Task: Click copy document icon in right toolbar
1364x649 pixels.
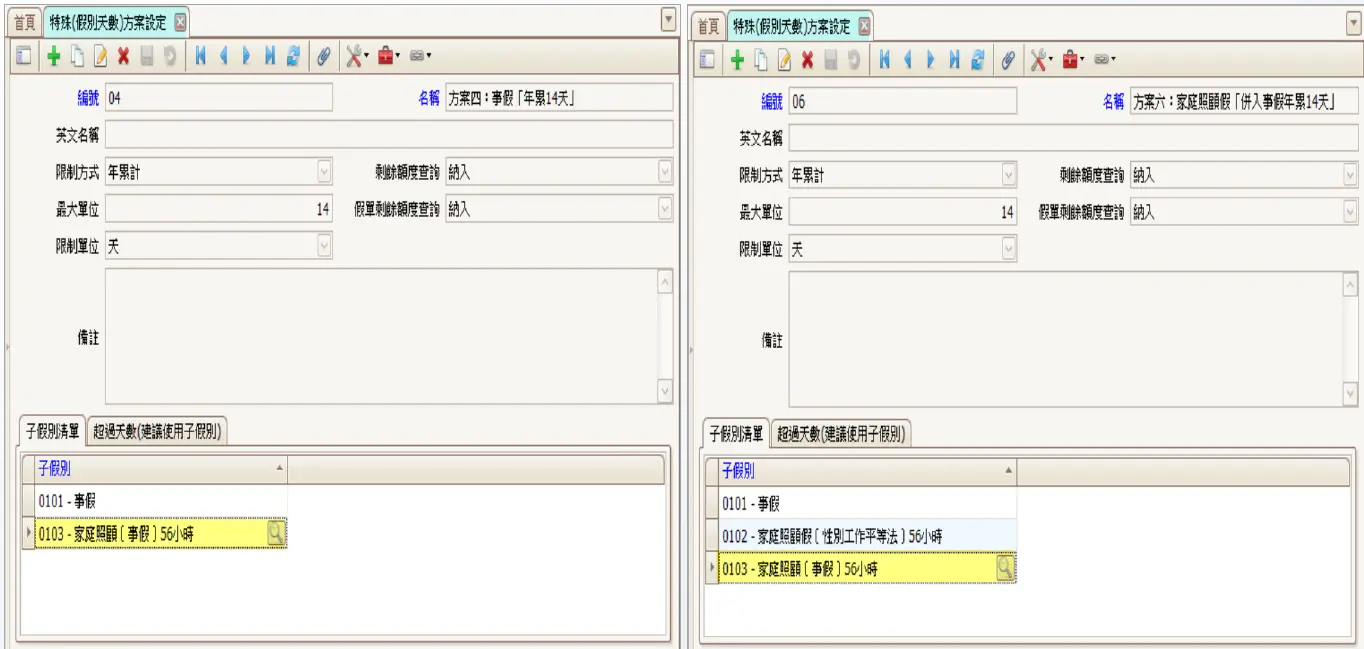Action: [762, 60]
